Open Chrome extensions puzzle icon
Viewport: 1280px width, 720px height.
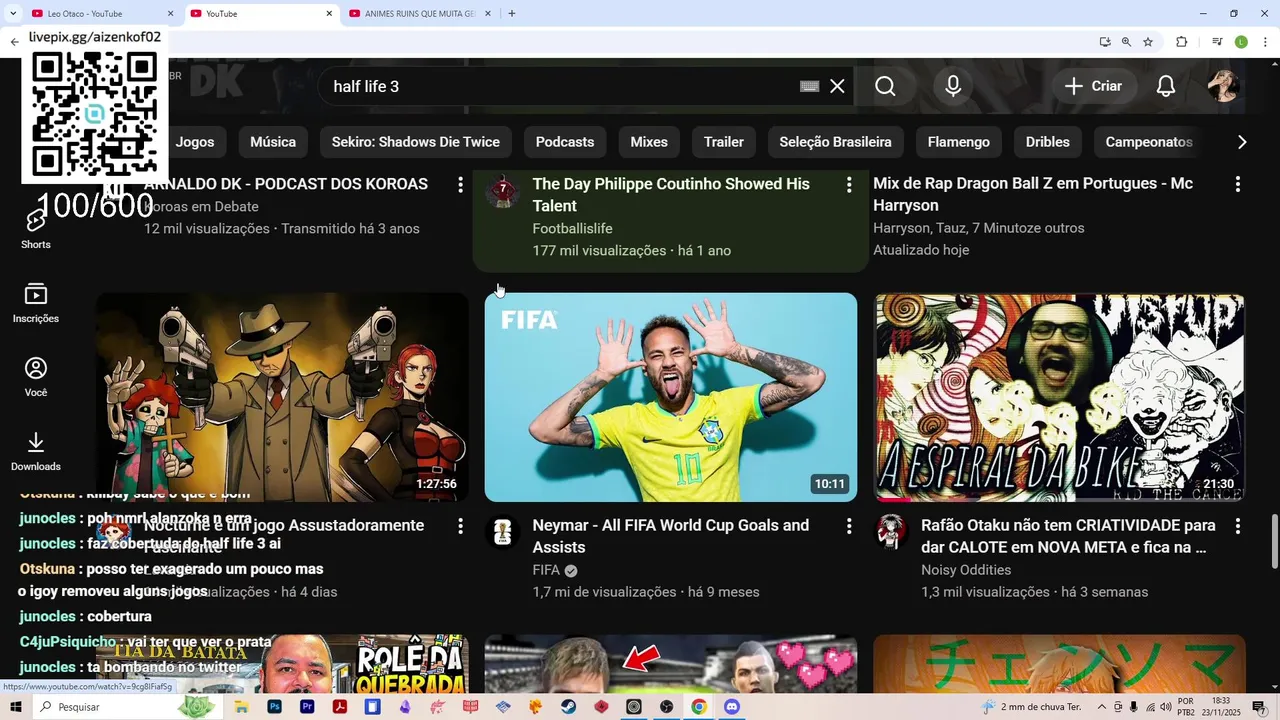coord(1182,42)
